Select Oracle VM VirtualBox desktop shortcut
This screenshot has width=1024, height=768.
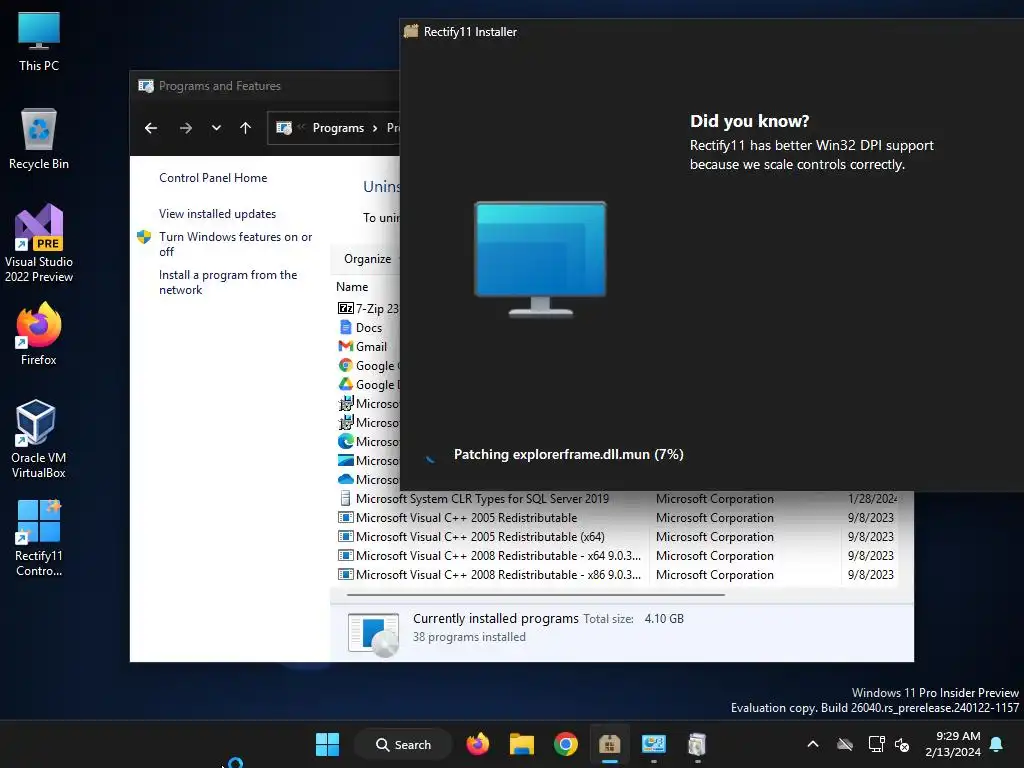39,440
